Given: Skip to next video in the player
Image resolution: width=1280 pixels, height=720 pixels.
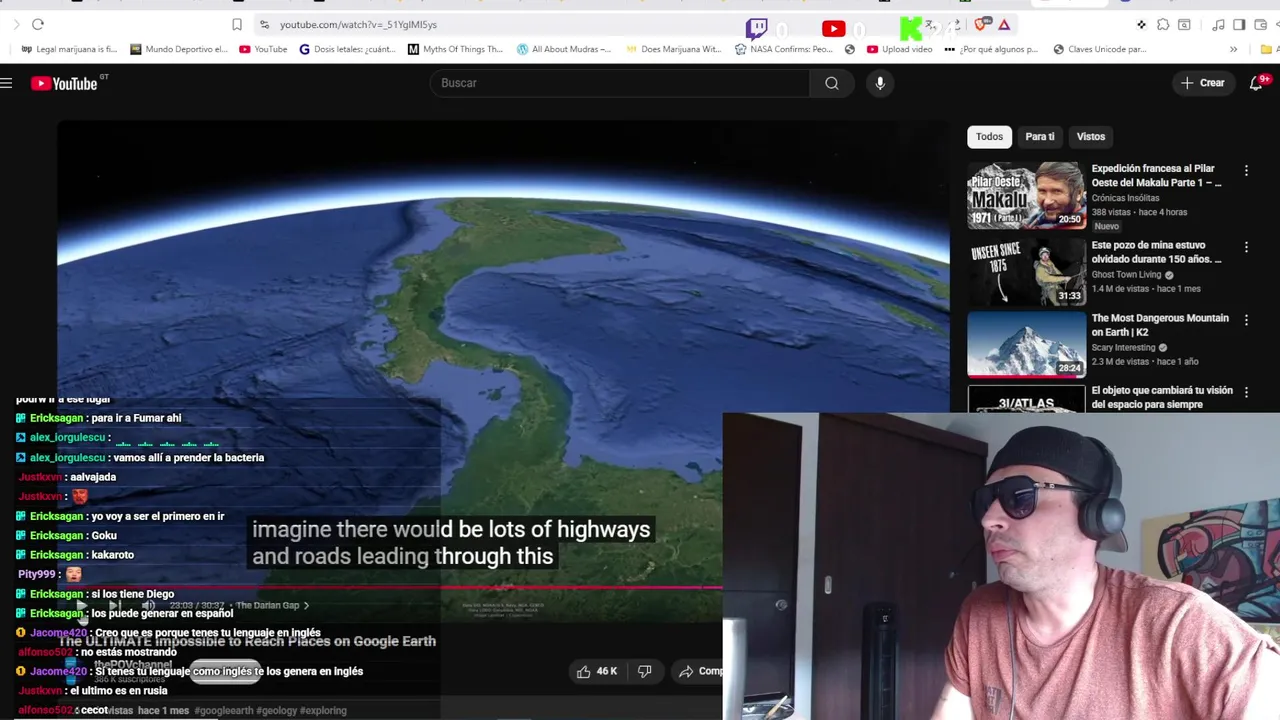Looking at the screenshot, I should pos(115,606).
